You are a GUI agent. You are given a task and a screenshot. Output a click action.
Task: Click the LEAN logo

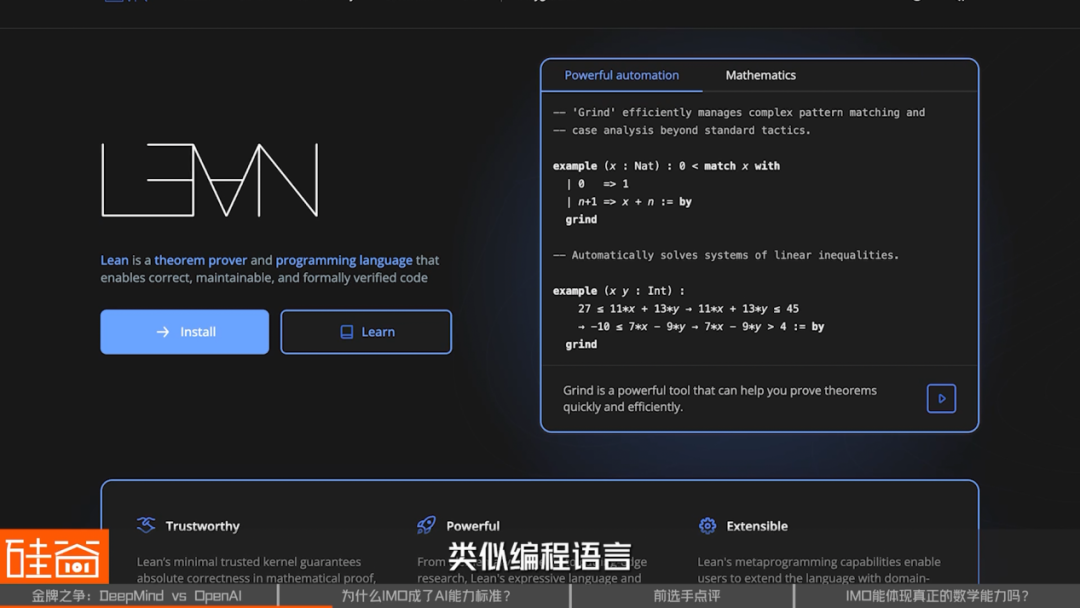[210, 180]
